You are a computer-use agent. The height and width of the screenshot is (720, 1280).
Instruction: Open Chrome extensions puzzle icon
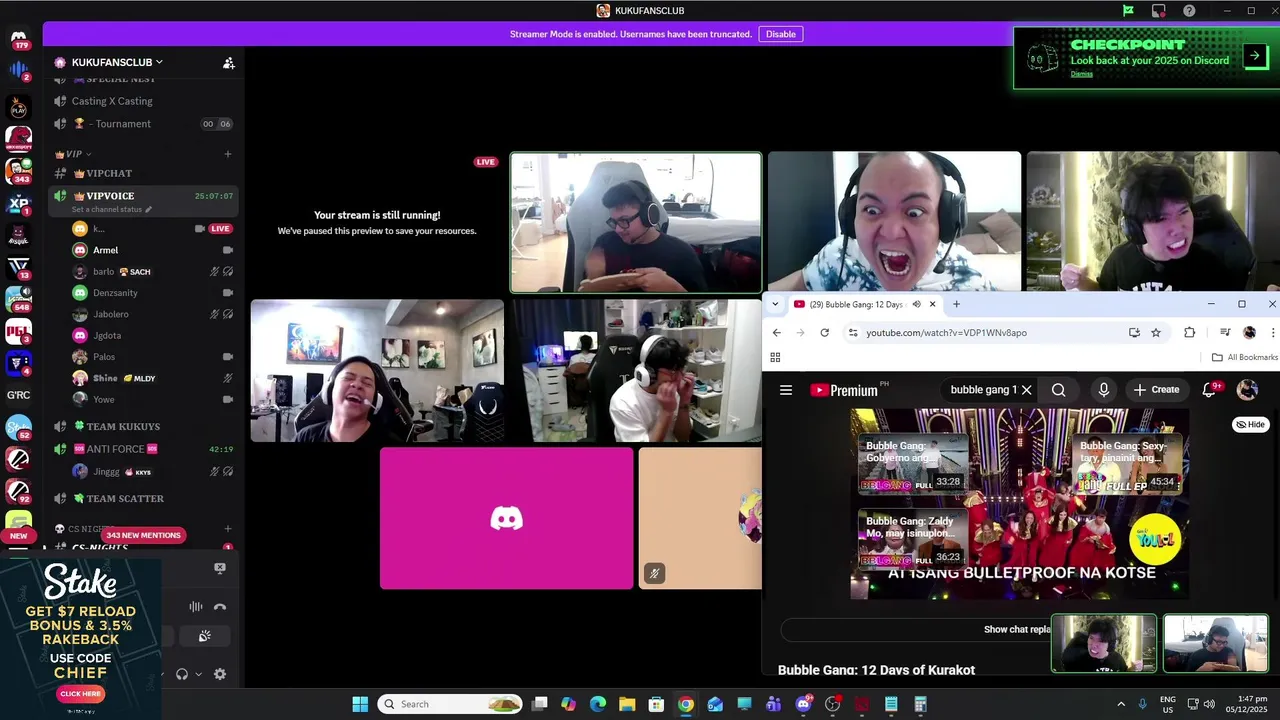coord(1189,333)
